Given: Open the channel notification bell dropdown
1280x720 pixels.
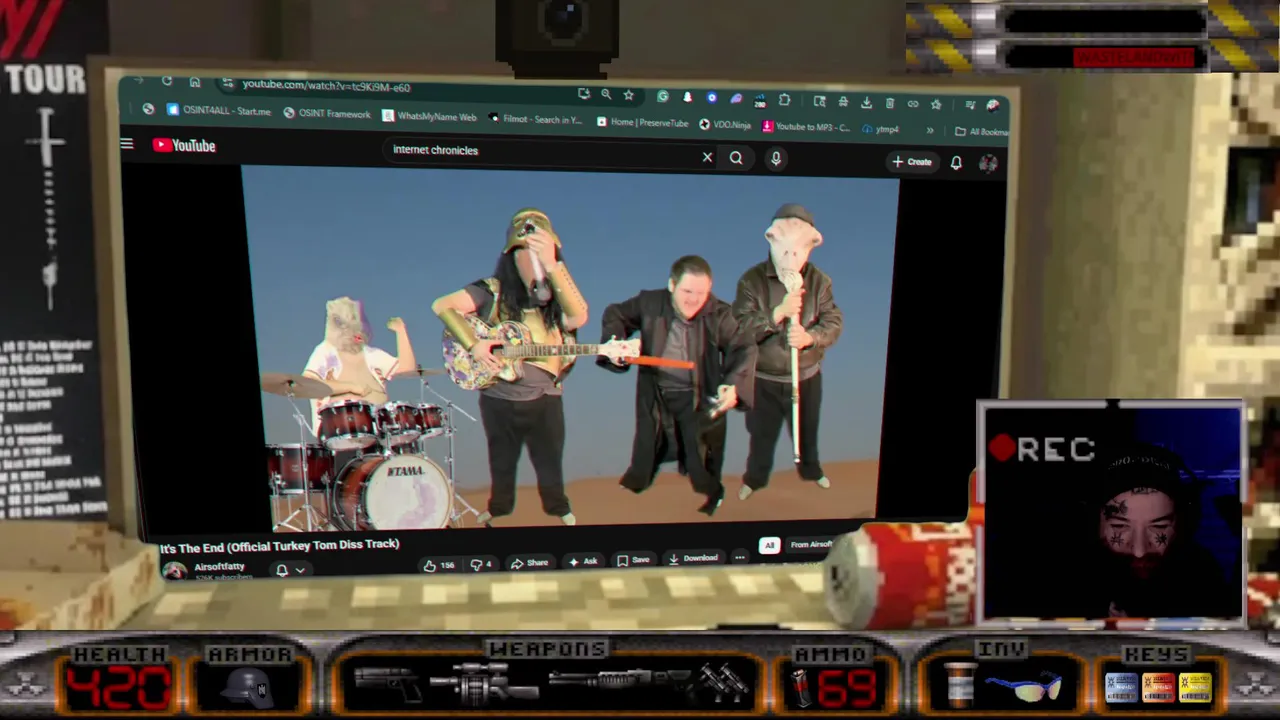Looking at the screenshot, I should (x=289, y=570).
